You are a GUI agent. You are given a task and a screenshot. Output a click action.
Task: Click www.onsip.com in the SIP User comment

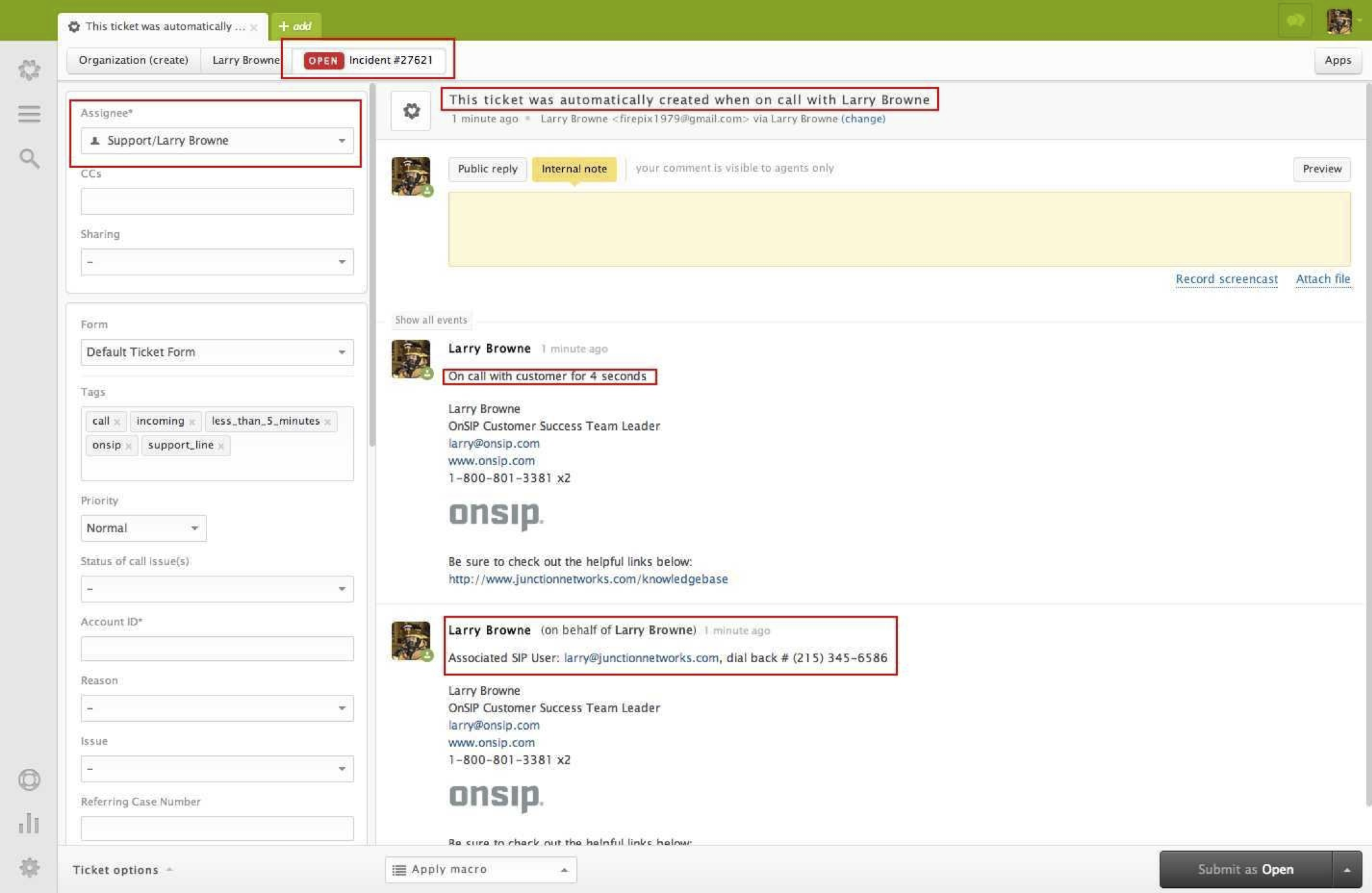click(491, 742)
